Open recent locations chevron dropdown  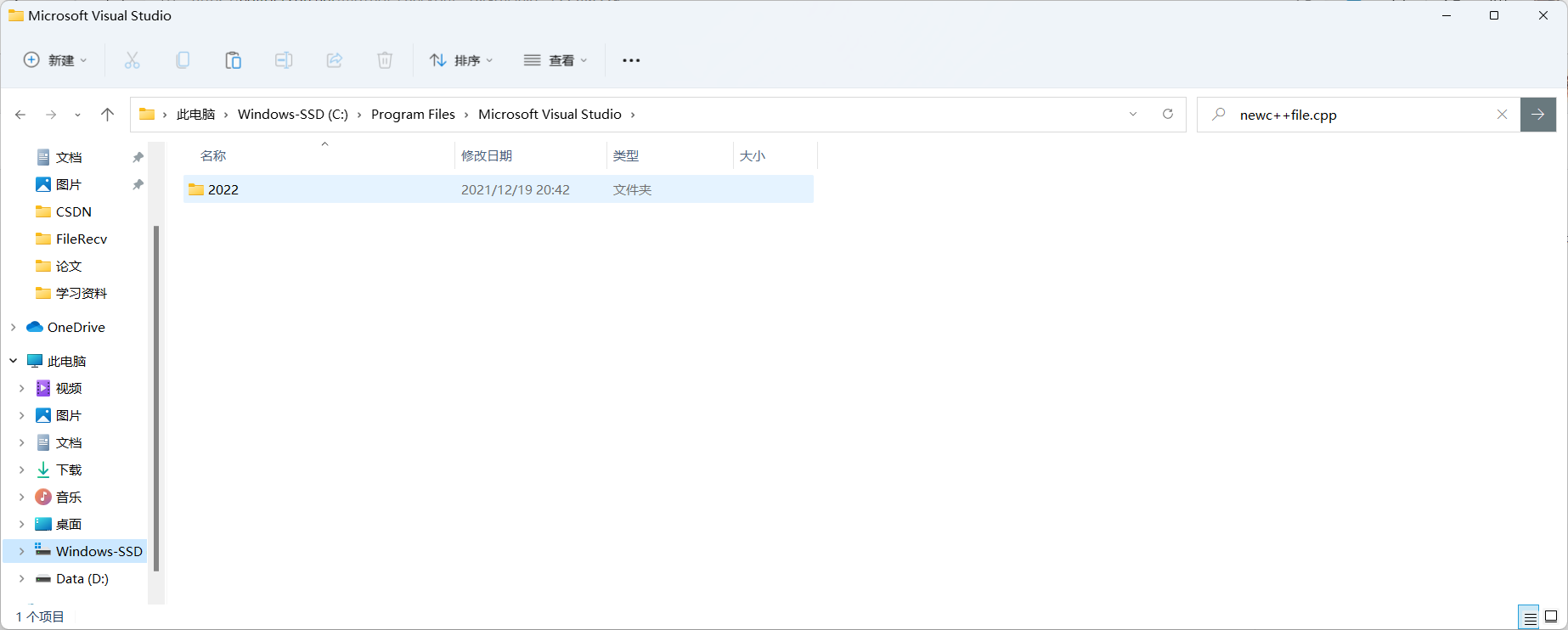pos(78,115)
